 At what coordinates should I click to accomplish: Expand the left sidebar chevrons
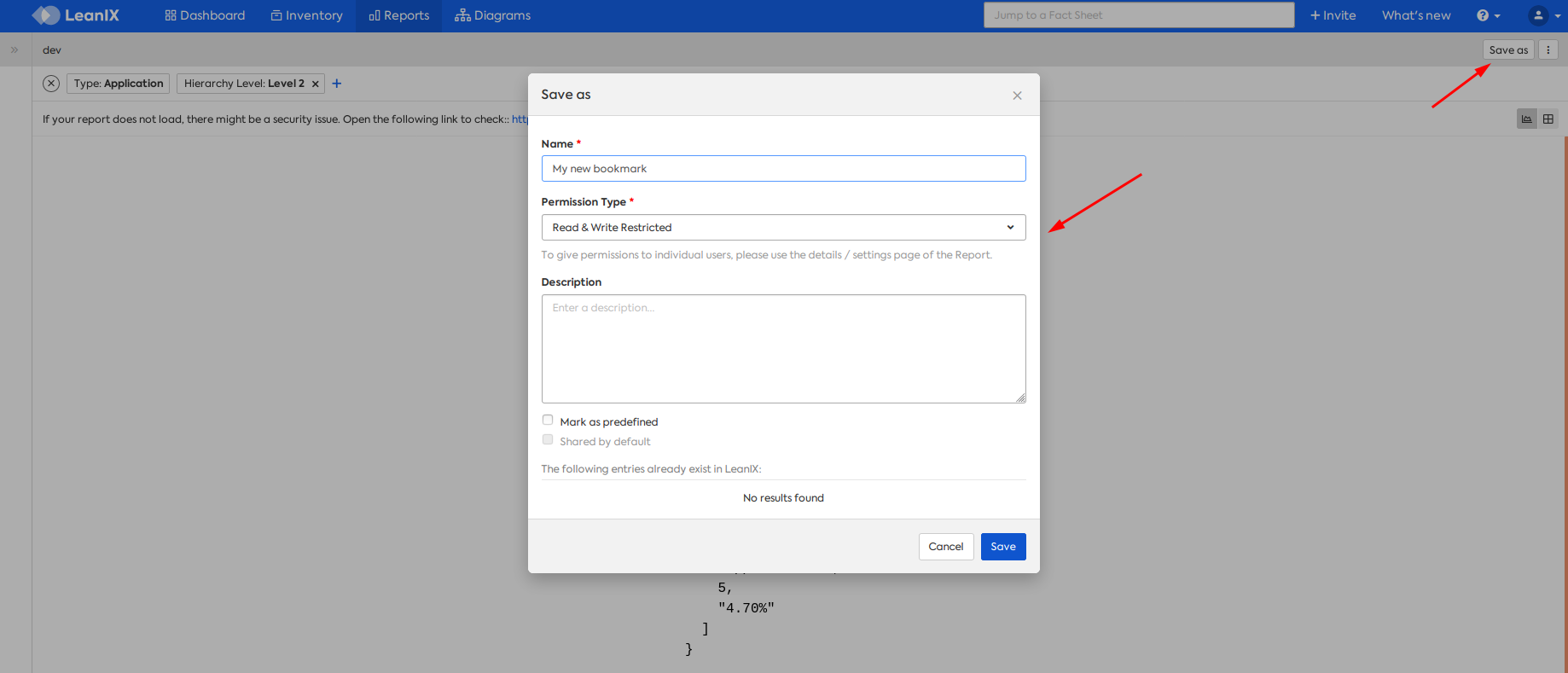[x=15, y=49]
